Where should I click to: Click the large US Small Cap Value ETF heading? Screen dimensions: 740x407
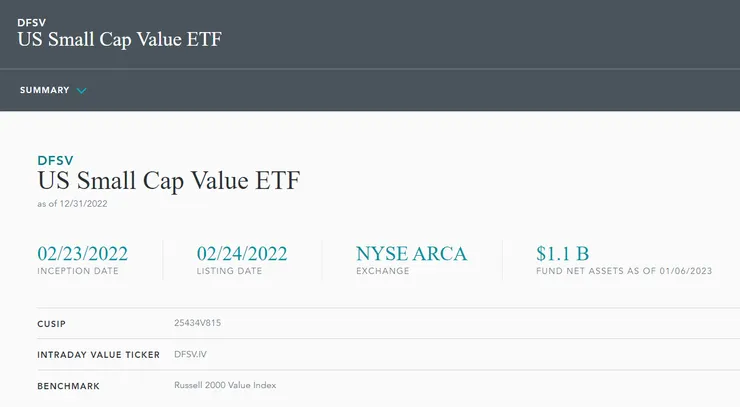(x=168, y=182)
